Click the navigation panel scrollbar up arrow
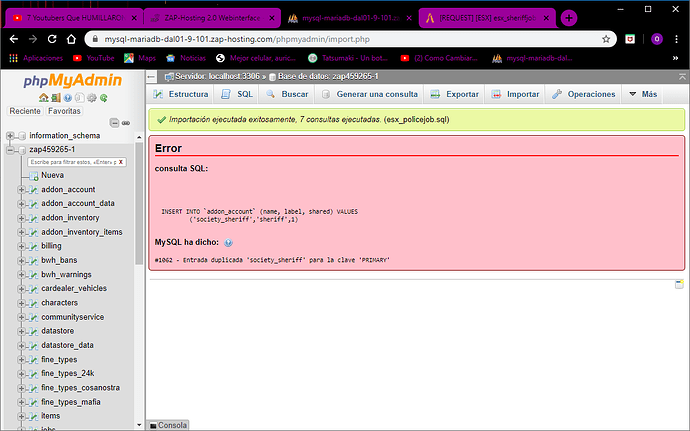This screenshot has width=690, height=431. point(139,137)
